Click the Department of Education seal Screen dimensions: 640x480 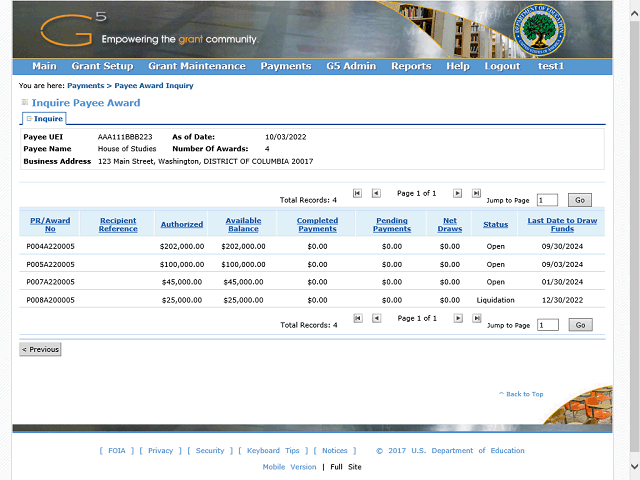point(538,30)
